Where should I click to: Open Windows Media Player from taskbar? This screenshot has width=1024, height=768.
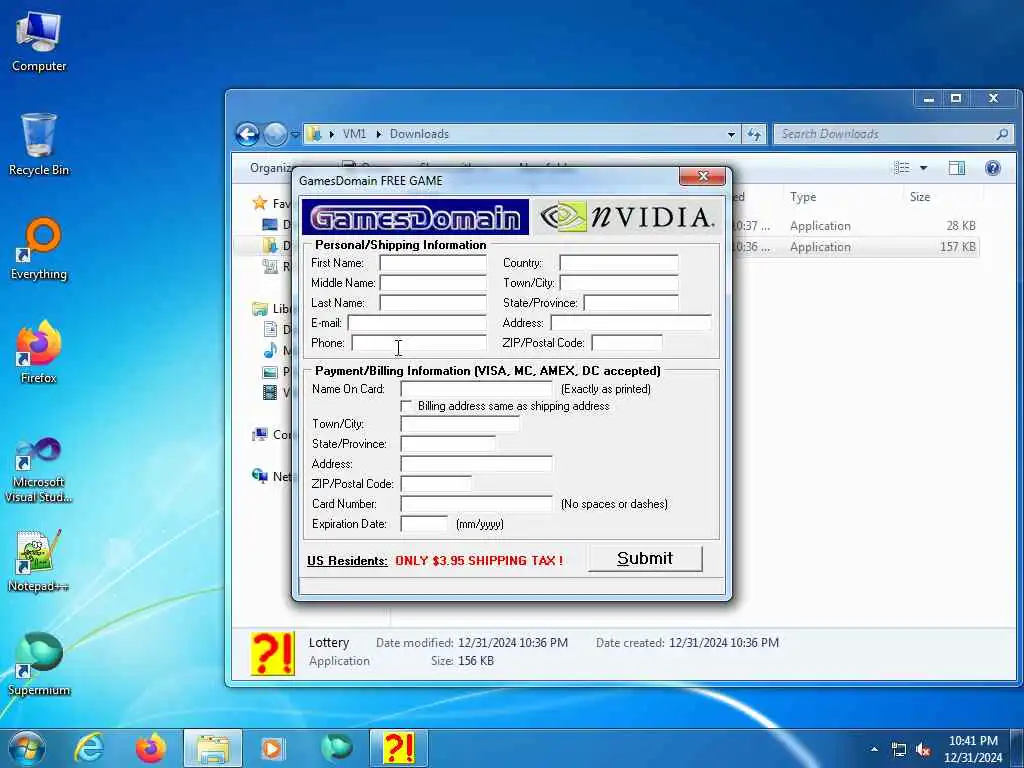(273, 748)
